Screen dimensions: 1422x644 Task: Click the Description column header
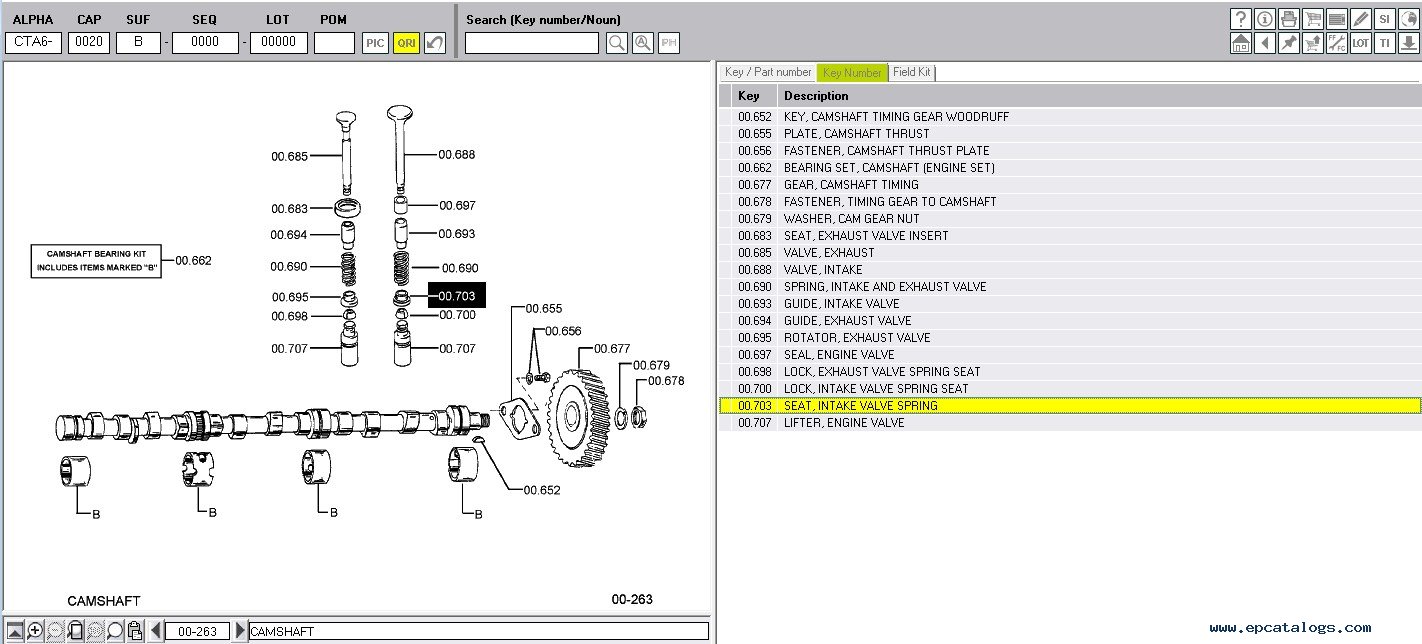[x=1099, y=96]
